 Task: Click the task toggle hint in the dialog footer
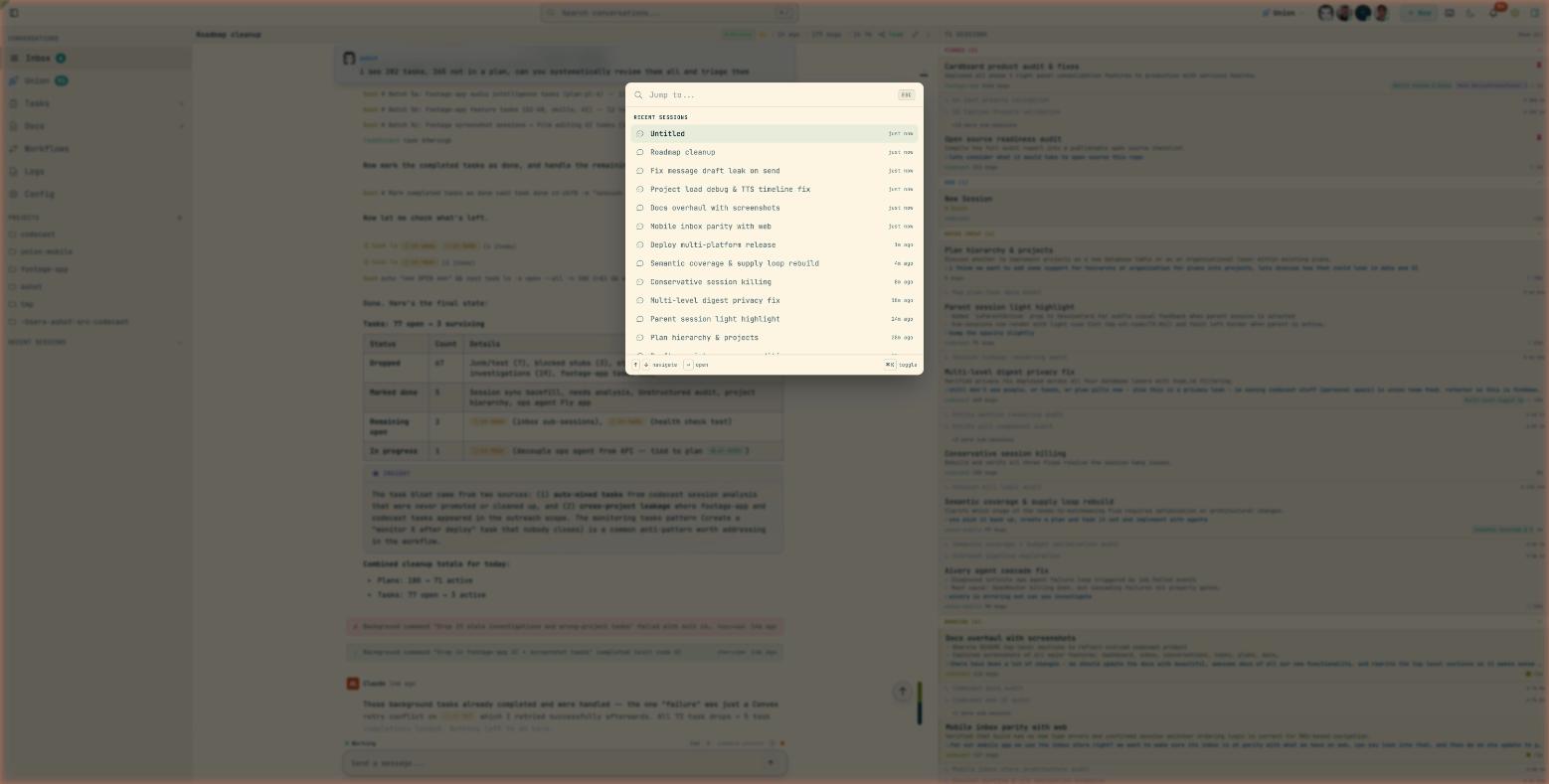[898, 365]
